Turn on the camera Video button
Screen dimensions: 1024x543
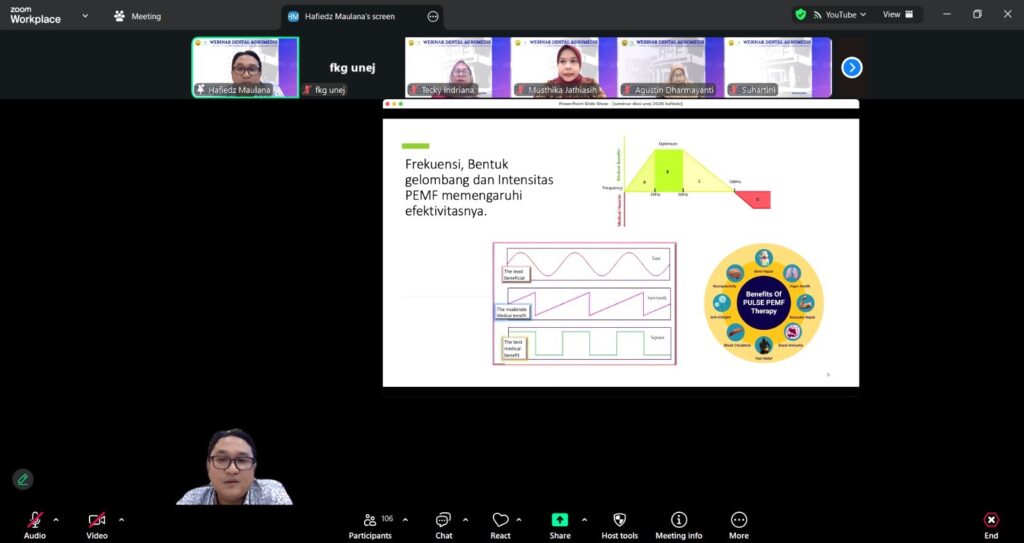click(97, 521)
